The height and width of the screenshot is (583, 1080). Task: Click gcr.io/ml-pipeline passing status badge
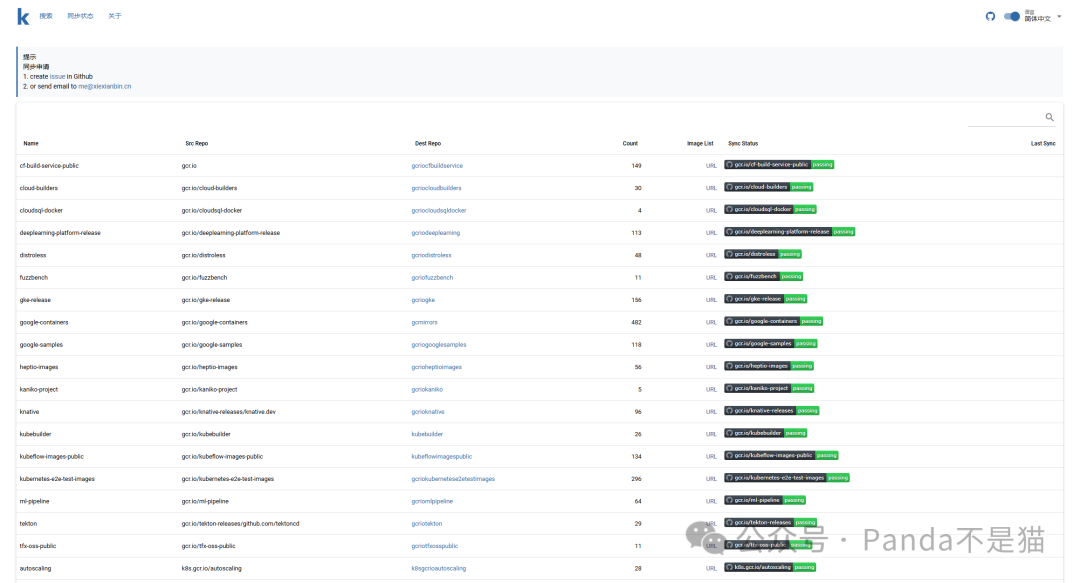[x=765, y=500]
